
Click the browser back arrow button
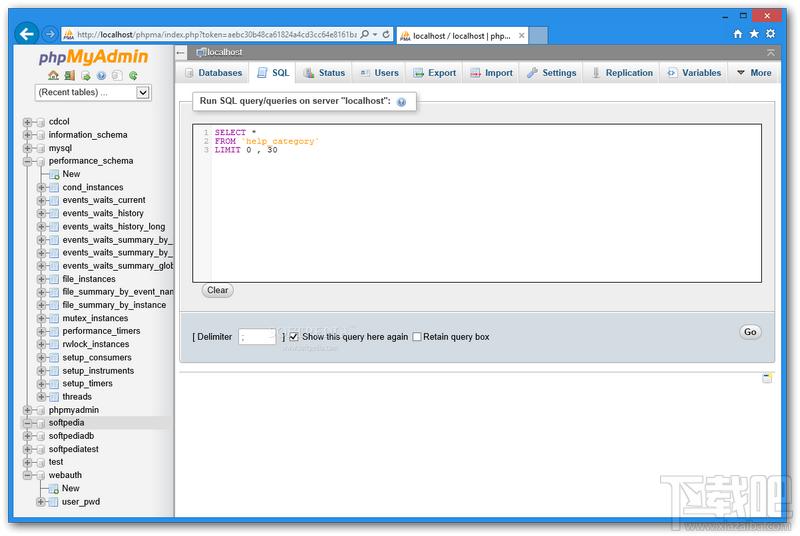point(28,34)
